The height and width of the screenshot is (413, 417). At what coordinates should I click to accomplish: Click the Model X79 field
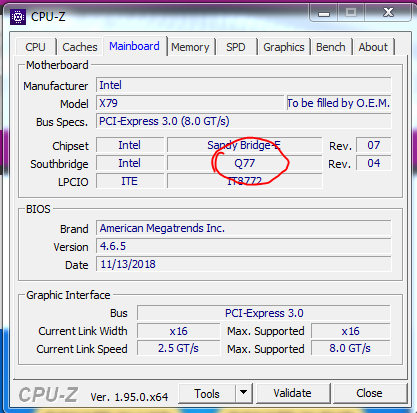tap(190, 103)
